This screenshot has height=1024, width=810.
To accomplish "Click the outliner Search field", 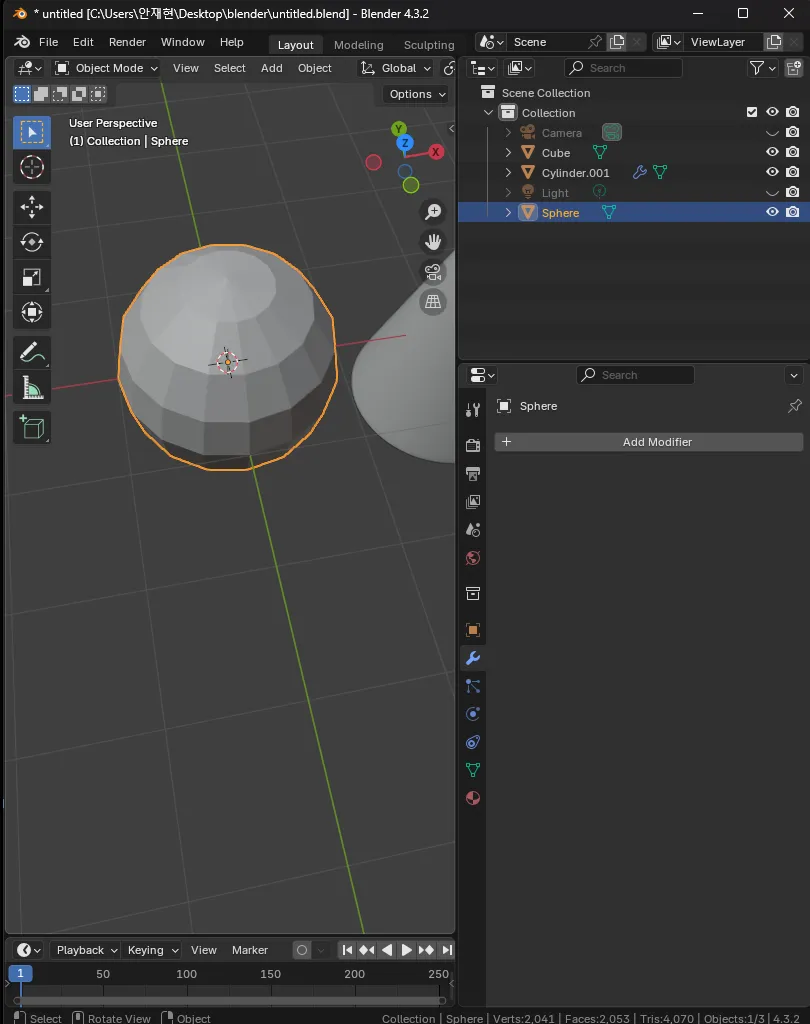I will [x=623, y=68].
